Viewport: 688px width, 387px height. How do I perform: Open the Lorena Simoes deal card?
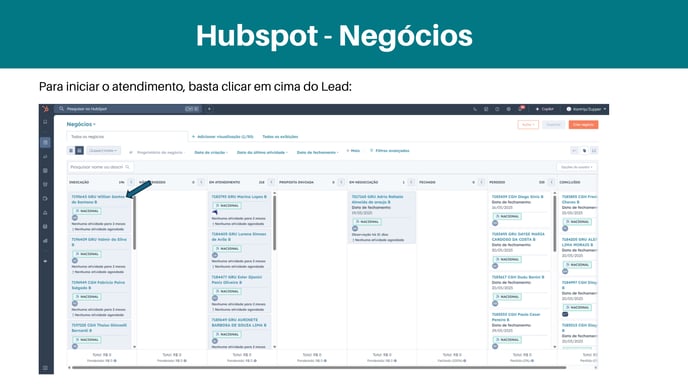(239, 237)
